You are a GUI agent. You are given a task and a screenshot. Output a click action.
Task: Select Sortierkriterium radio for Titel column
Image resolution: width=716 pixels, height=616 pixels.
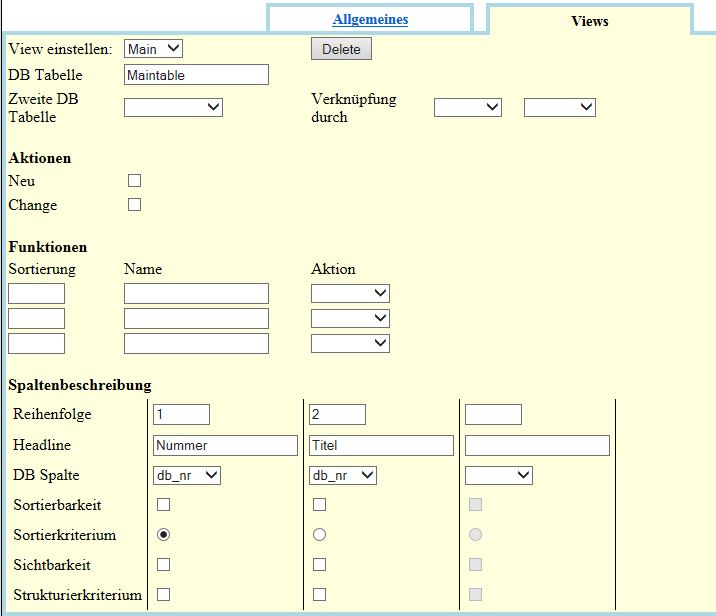click(319, 535)
